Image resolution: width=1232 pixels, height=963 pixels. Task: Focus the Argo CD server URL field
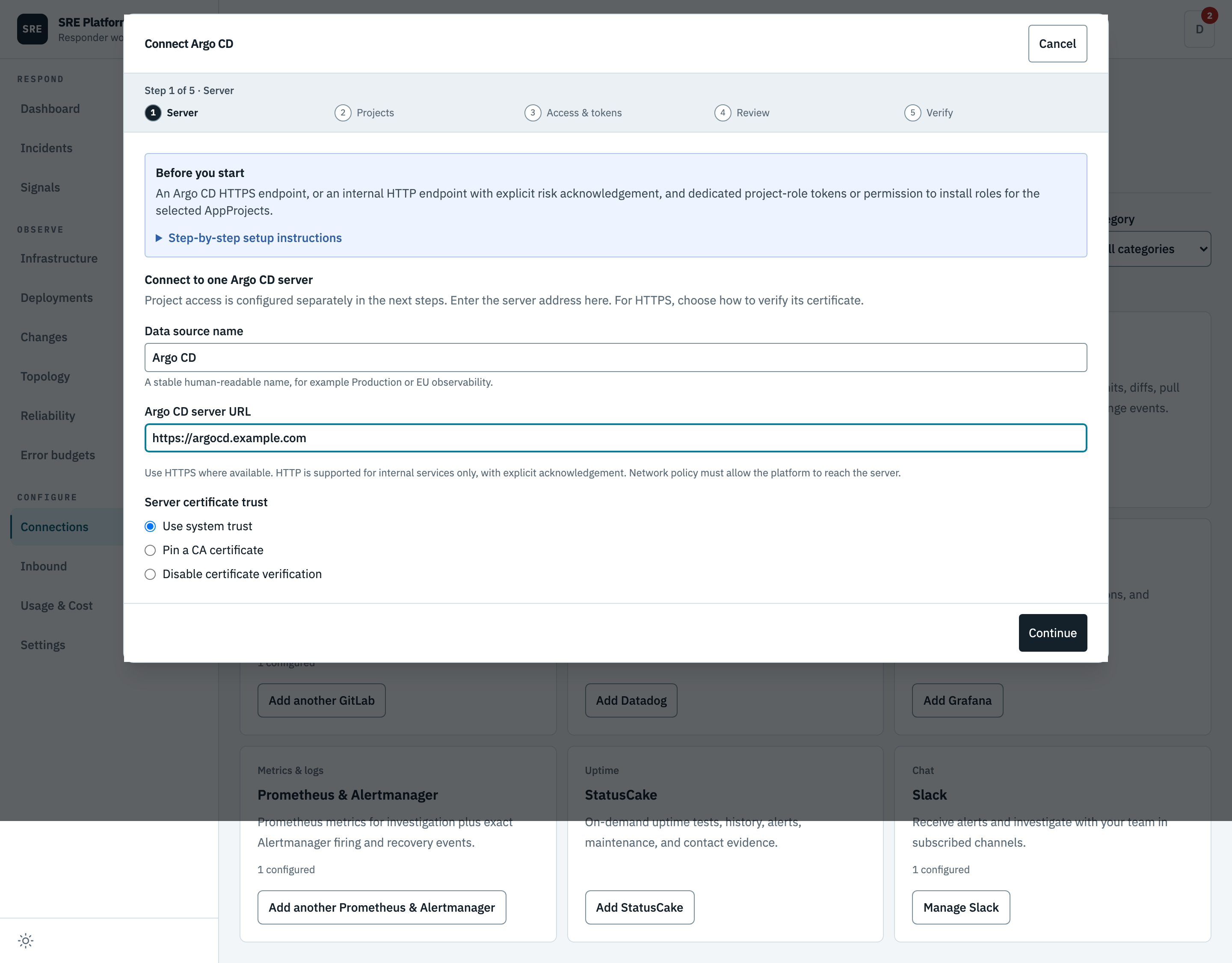click(616, 438)
